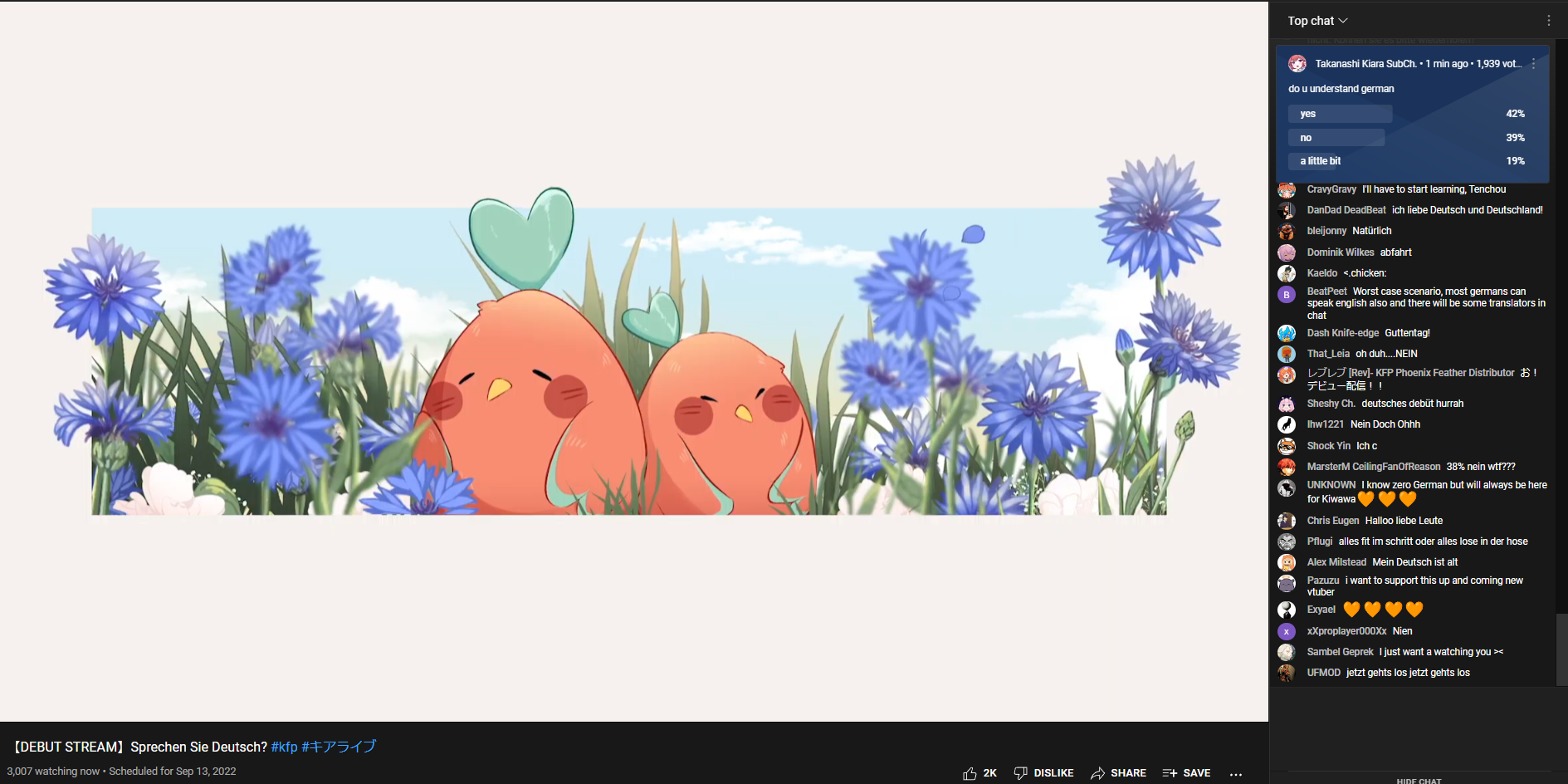Click Kaeldo's chat avatar
The height and width of the screenshot is (784, 1568).
[x=1287, y=274]
